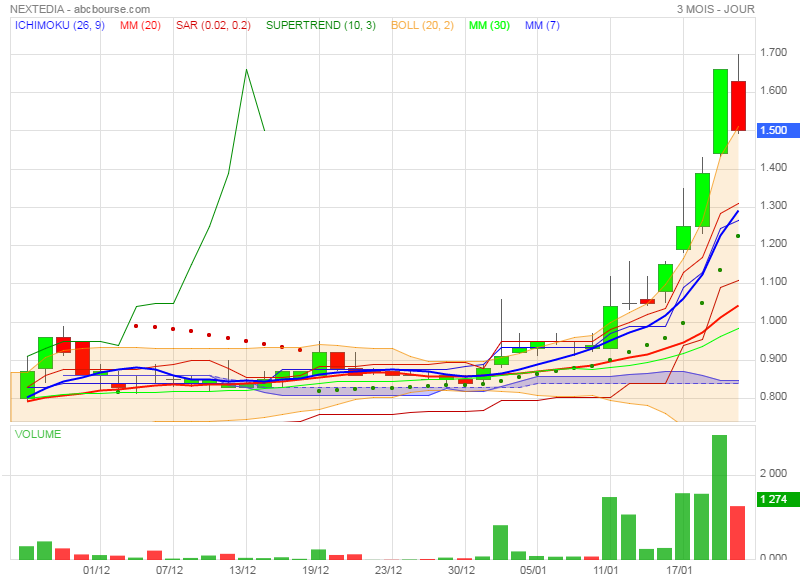This screenshot has width=800, height=580.
Task: Click the 1.700 price axis label
Action: (773, 53)
